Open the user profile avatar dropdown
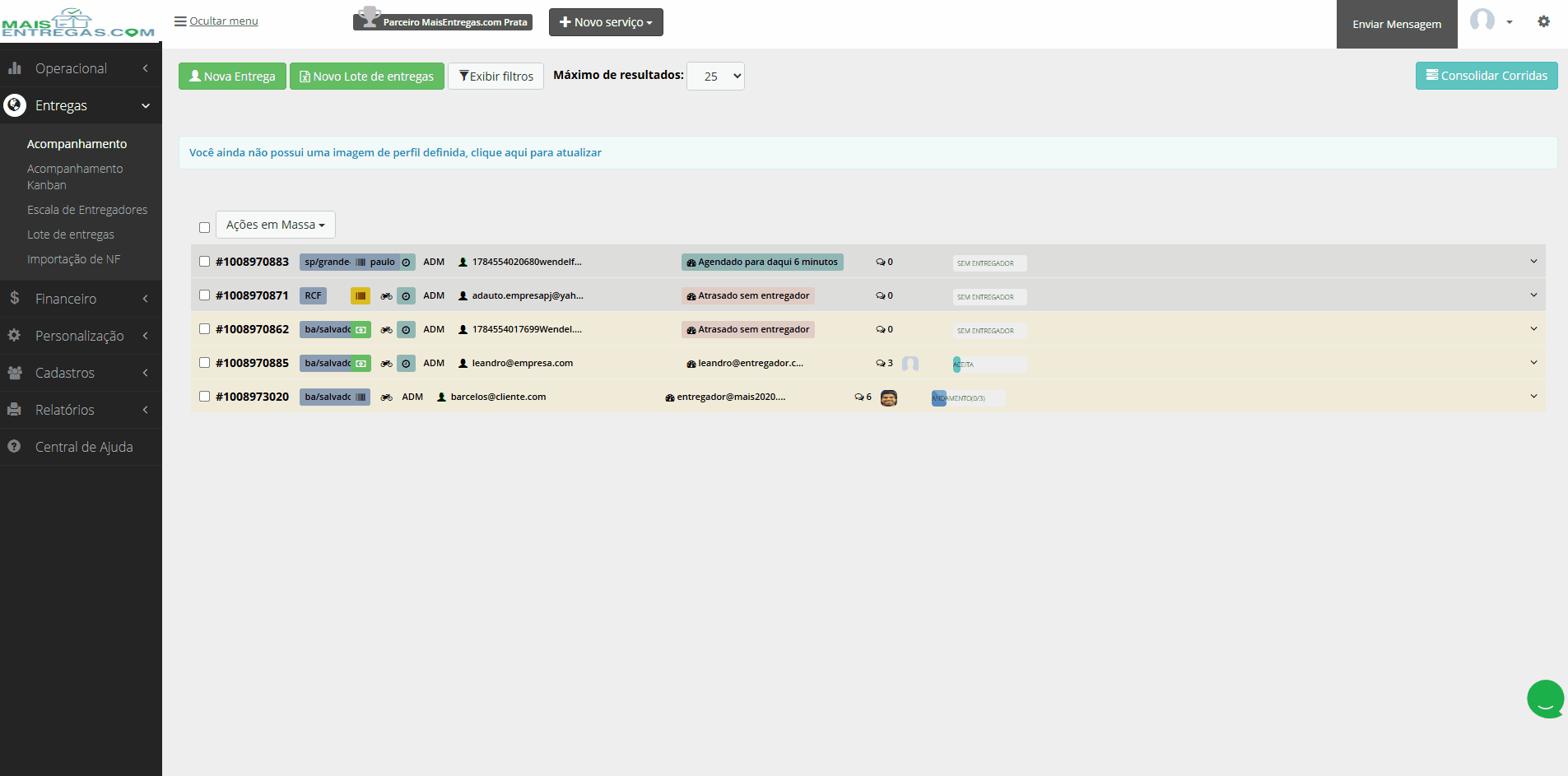This screenshot has width=1568, height=776. (x=1491, y=21)
